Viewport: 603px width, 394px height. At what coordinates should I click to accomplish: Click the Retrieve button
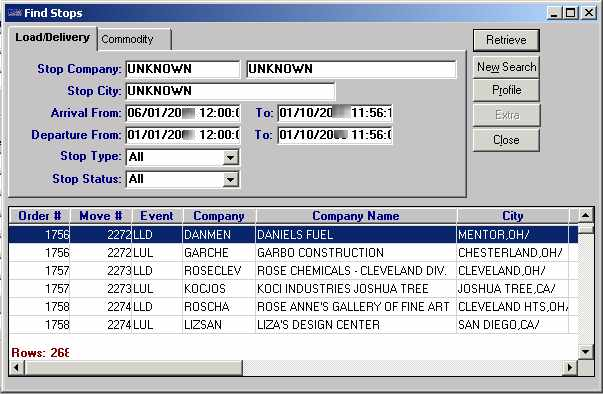click(506, 40)
